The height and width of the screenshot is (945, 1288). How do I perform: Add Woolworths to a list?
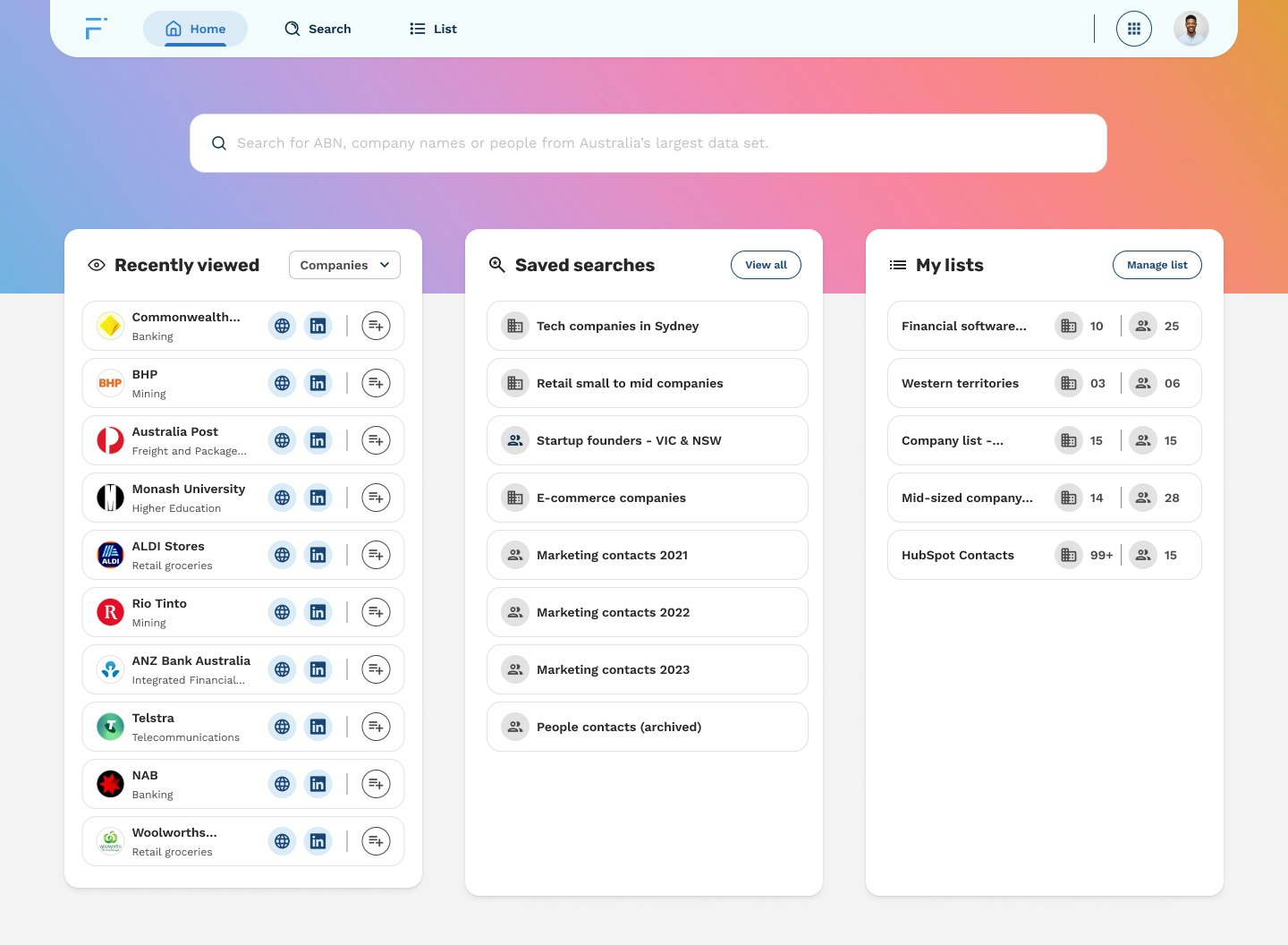point(376,841)
